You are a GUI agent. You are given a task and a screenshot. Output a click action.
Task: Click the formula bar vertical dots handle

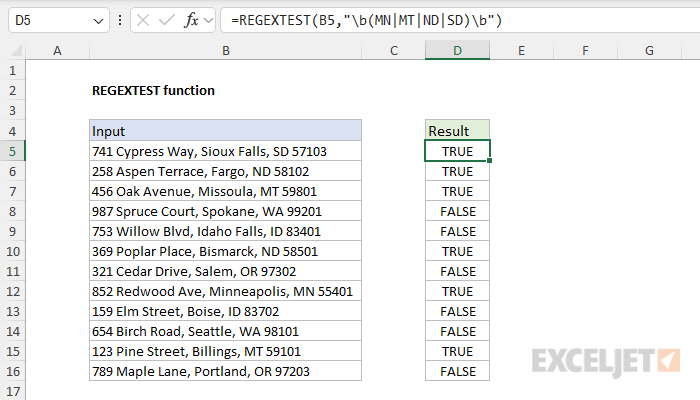pos(120,20)
